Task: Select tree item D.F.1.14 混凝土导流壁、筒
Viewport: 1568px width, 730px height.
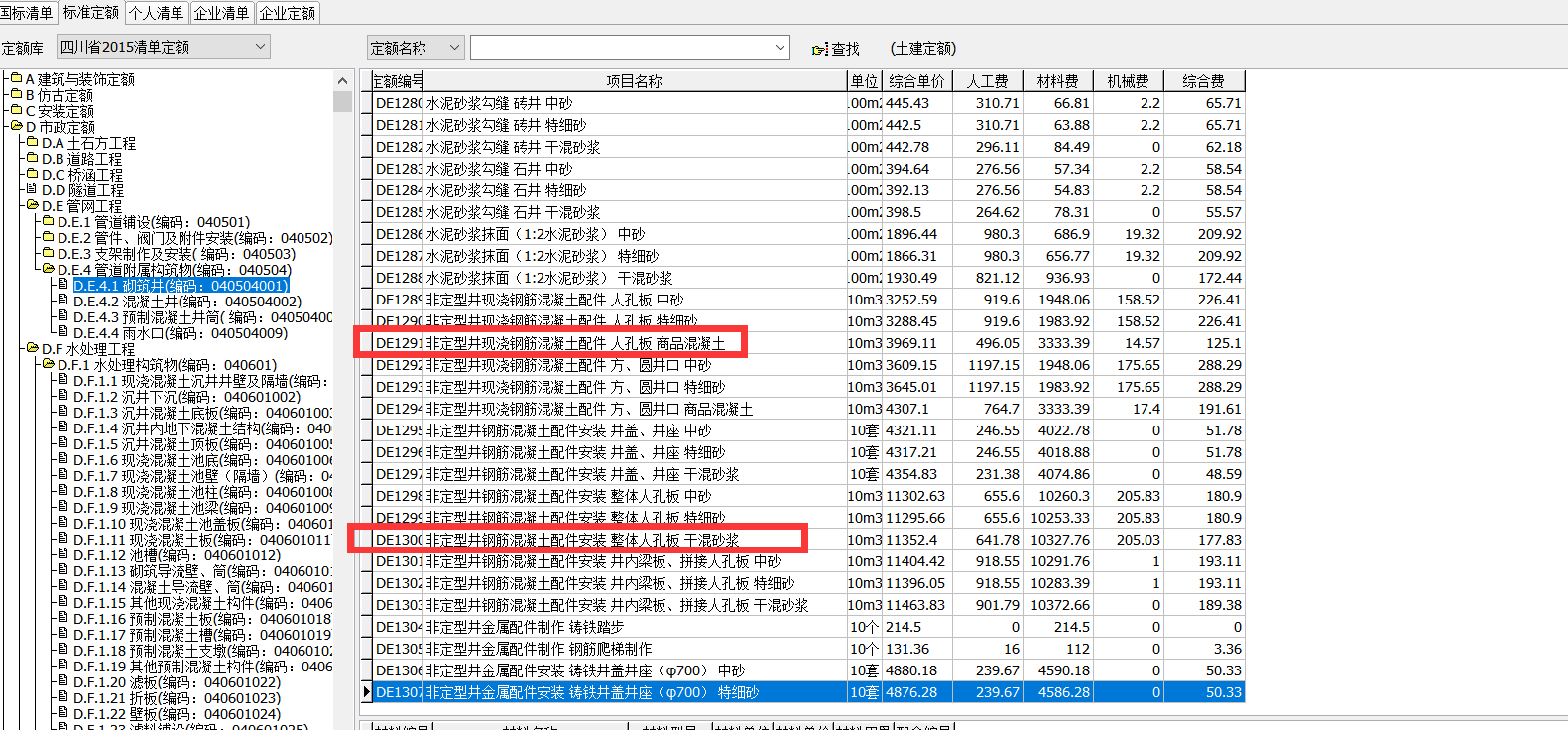Action: coord(203,587)
